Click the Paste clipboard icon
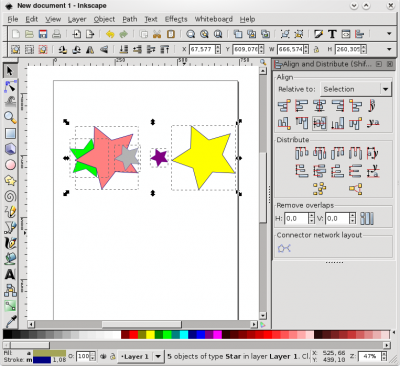The width and height of the screenshot is (400, 366). coord(171,34)
